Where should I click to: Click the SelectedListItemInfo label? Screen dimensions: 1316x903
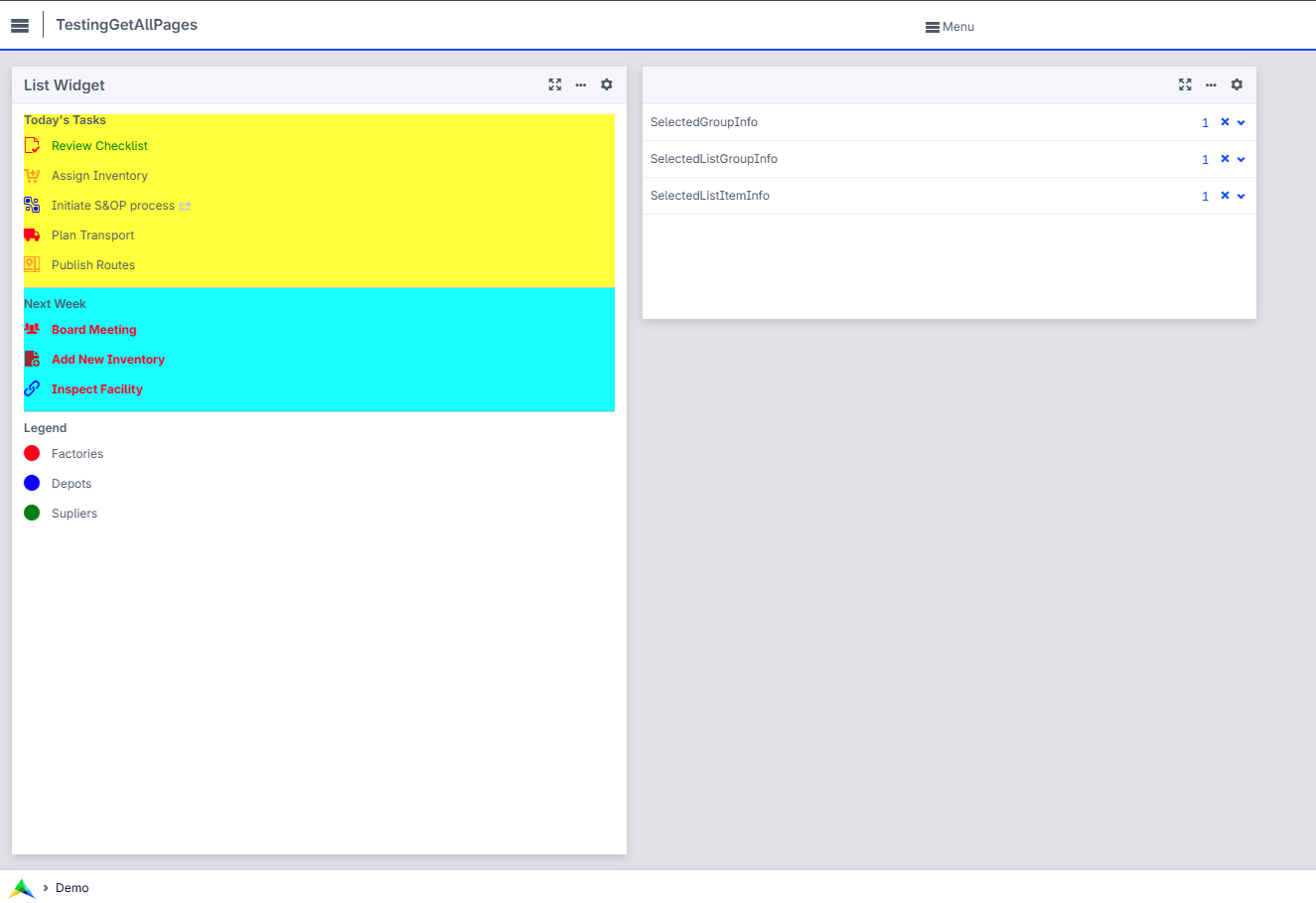[710, 196]
